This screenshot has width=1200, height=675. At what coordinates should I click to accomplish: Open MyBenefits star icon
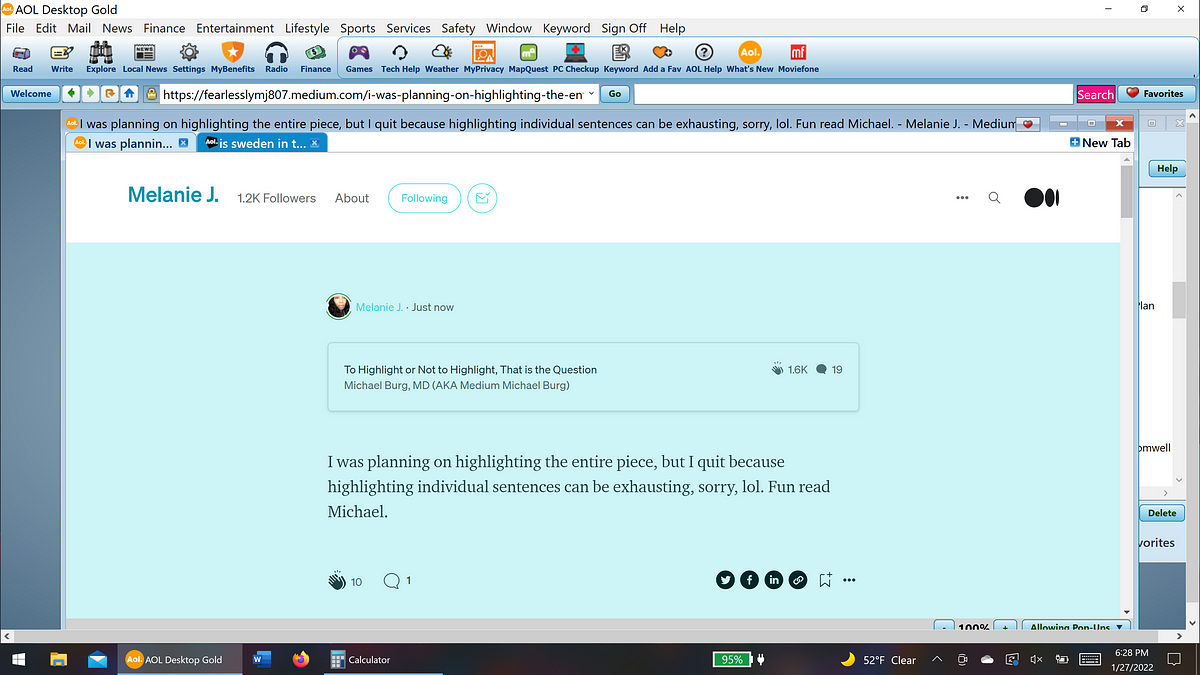[232, 57]
